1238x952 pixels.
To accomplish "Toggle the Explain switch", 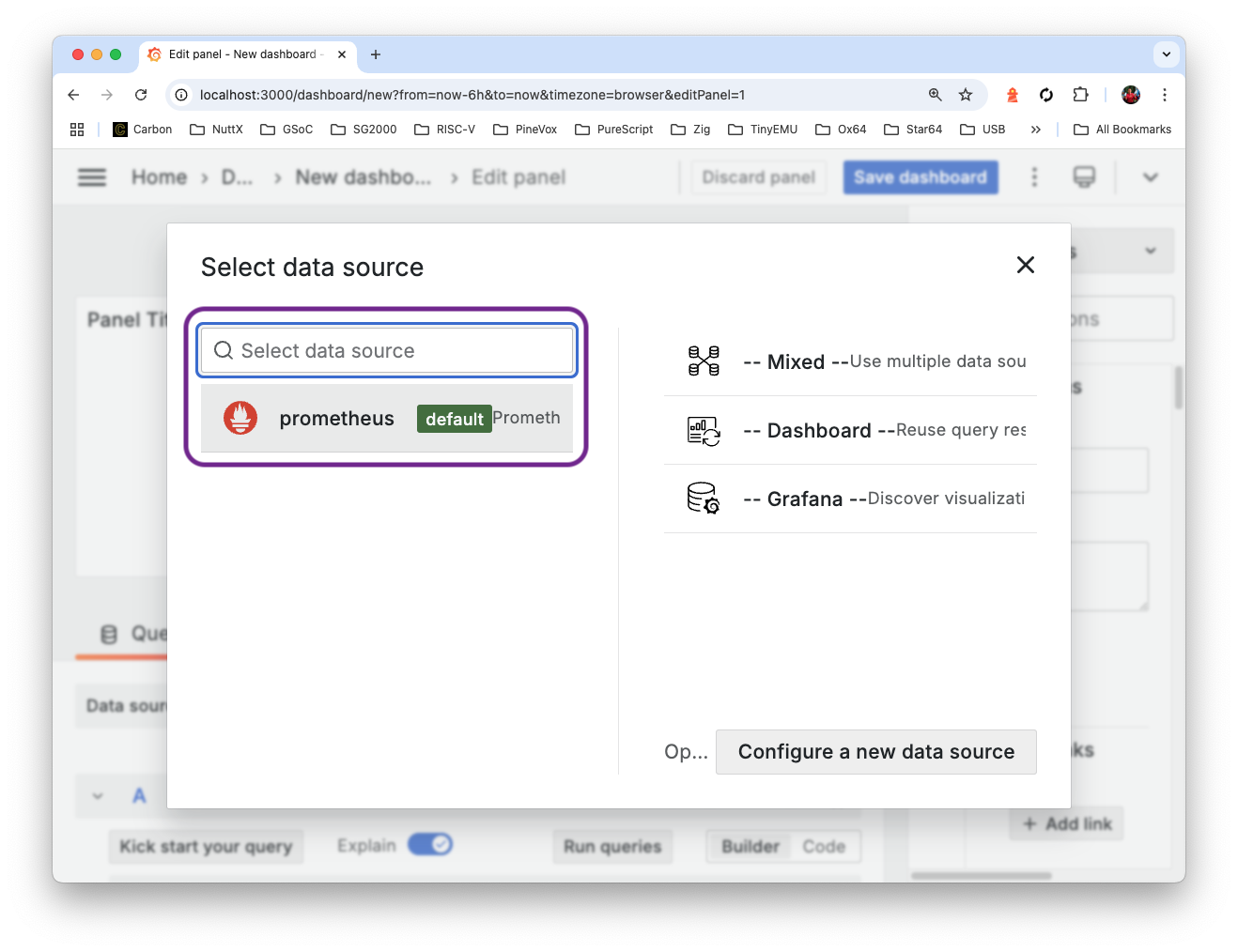I will [430, 845].
